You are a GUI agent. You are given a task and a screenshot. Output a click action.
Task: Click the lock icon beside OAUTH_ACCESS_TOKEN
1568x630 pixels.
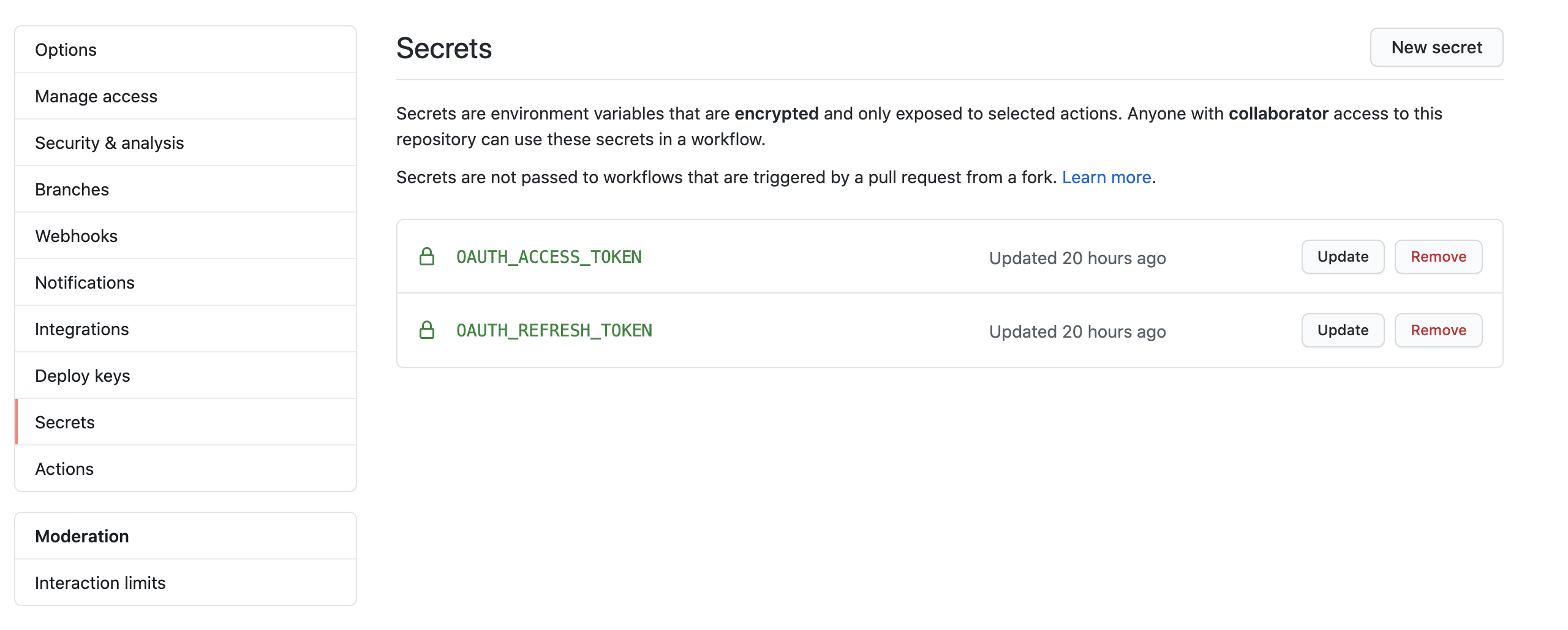pos(427,257)
